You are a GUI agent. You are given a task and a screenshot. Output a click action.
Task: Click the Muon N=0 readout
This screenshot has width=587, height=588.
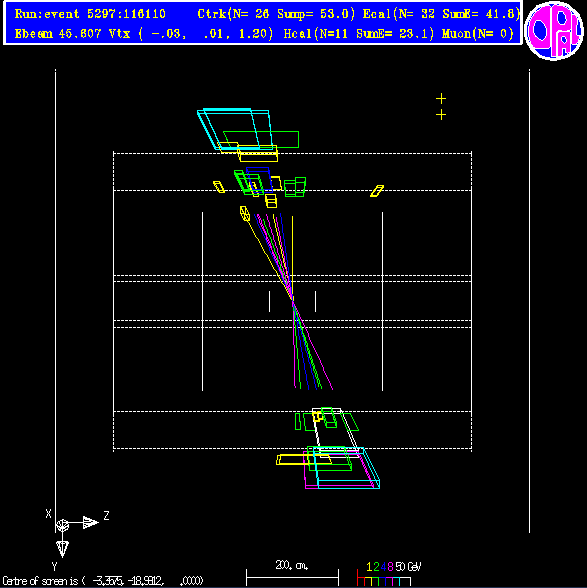pyautogui.click(x=478, y=34)
